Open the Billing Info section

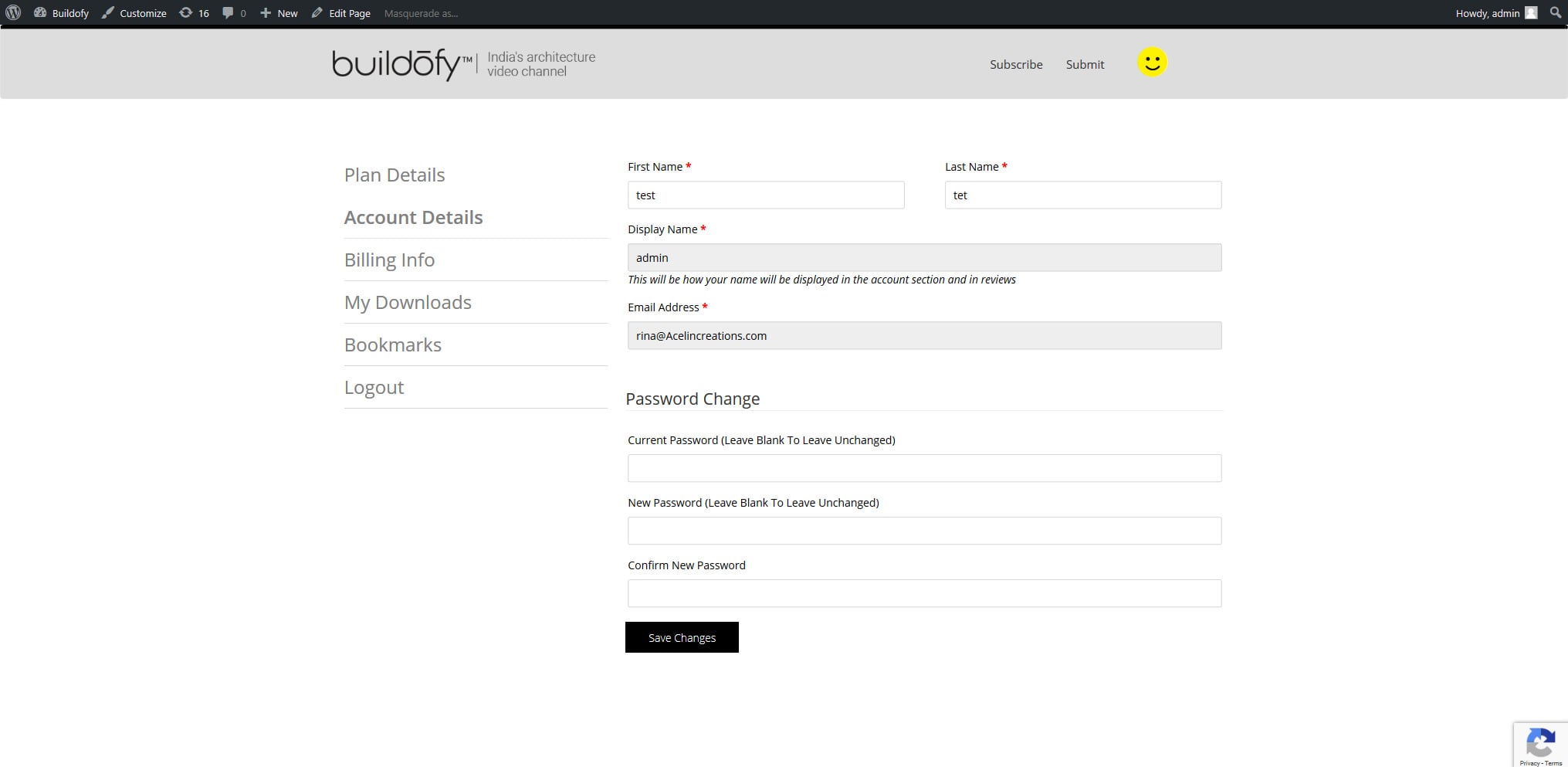[389, 260]
